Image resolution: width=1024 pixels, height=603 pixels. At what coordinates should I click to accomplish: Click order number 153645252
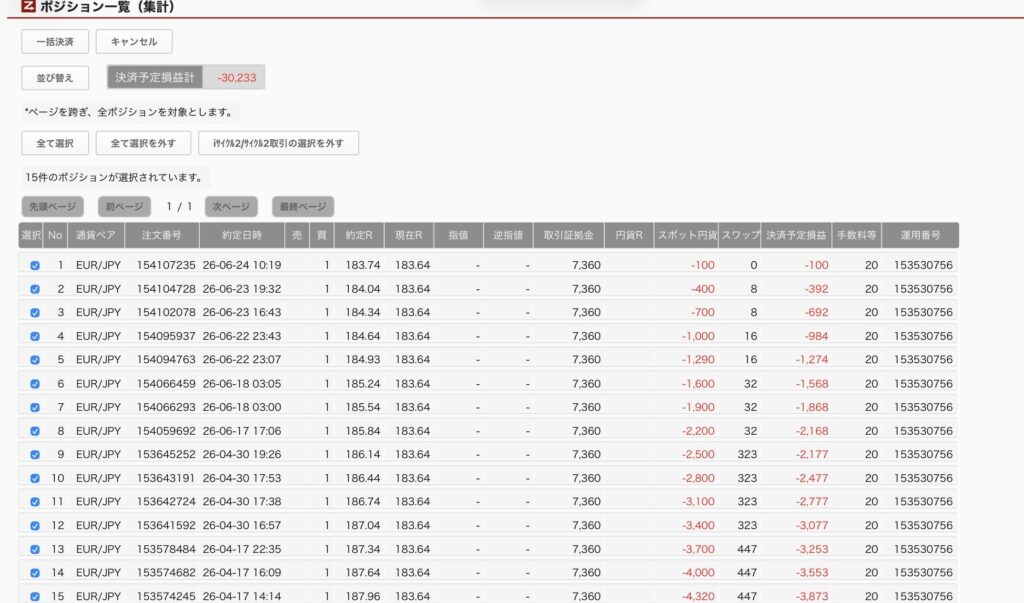point(166,455)
